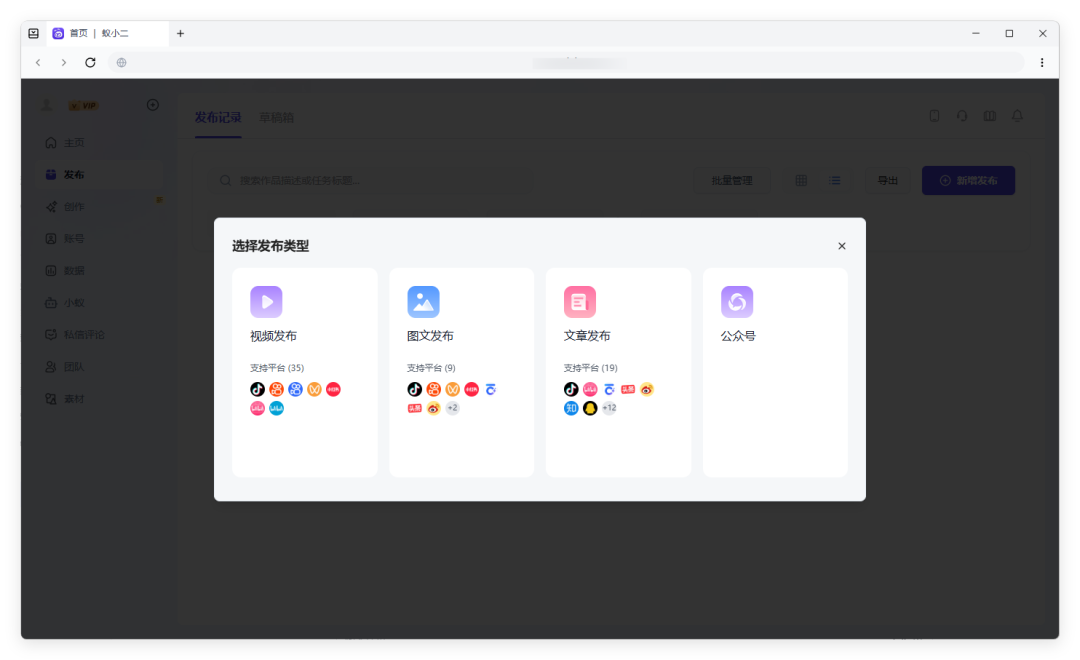This screenshot has height=660, width=1080.
Task: Open 小蚁 in the sidebar
Action: tap(101, 302)
